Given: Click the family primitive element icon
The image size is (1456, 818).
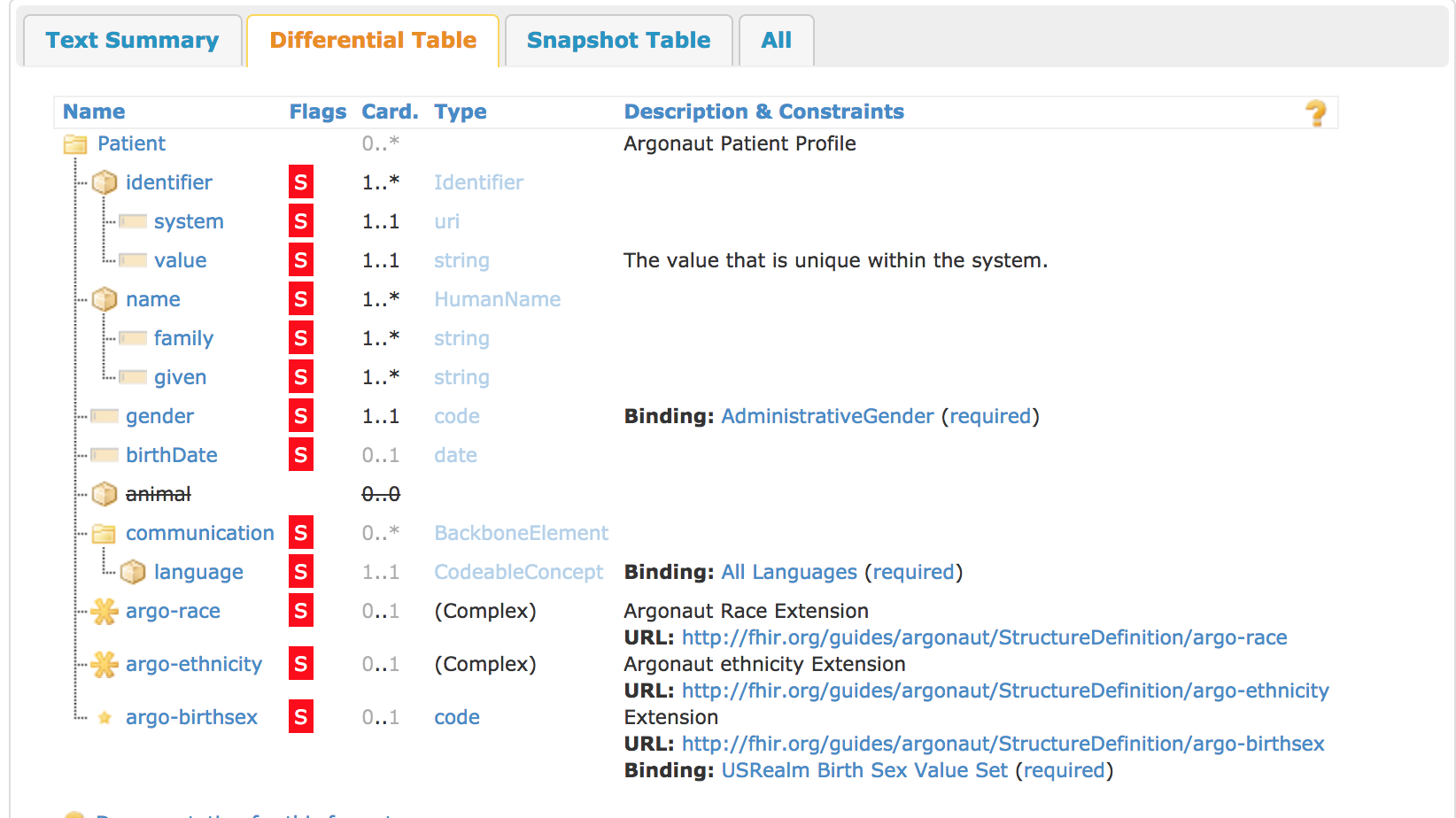Looking at the screenshot, I should pyautogui.click(x=133, y=338).
